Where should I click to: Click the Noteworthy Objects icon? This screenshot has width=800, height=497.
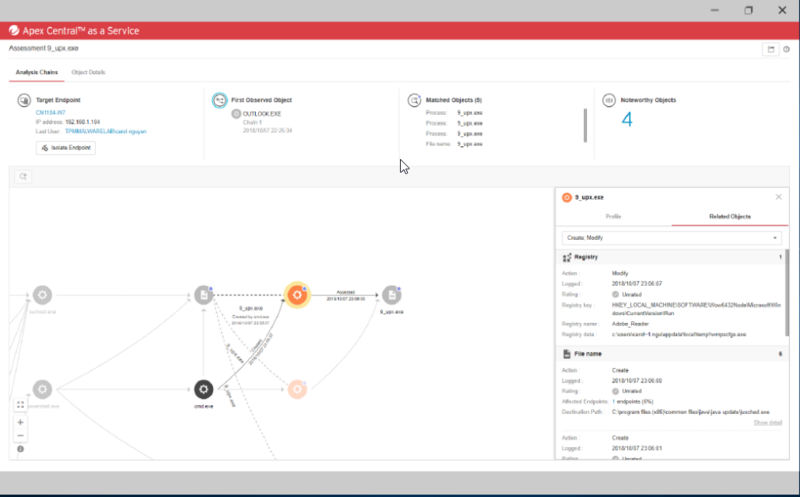click(x=609, y=100)
